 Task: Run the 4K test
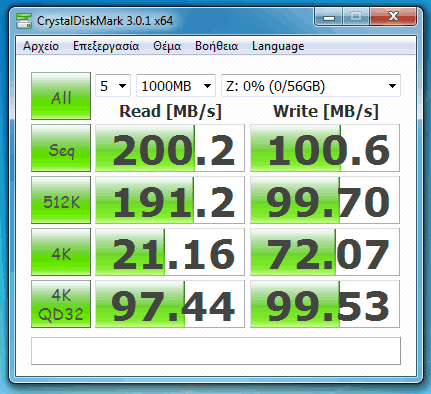click(61, 252)
